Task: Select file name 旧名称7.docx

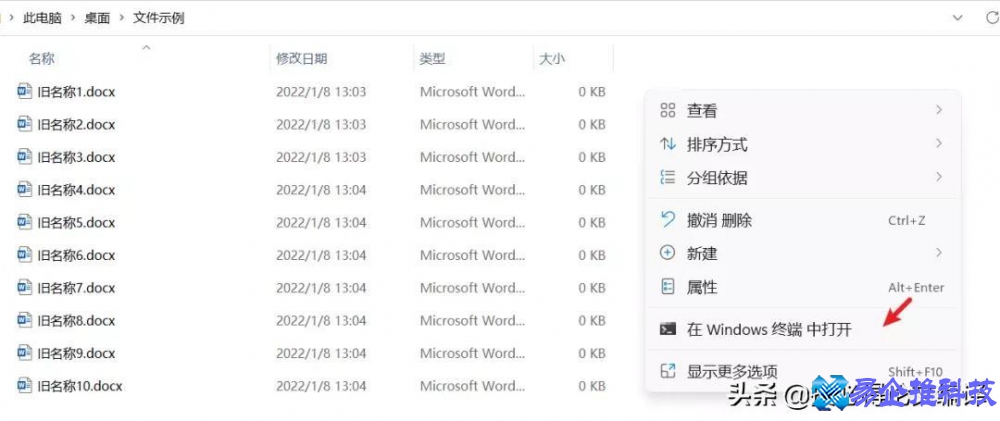Action: (x=76, y=287)
